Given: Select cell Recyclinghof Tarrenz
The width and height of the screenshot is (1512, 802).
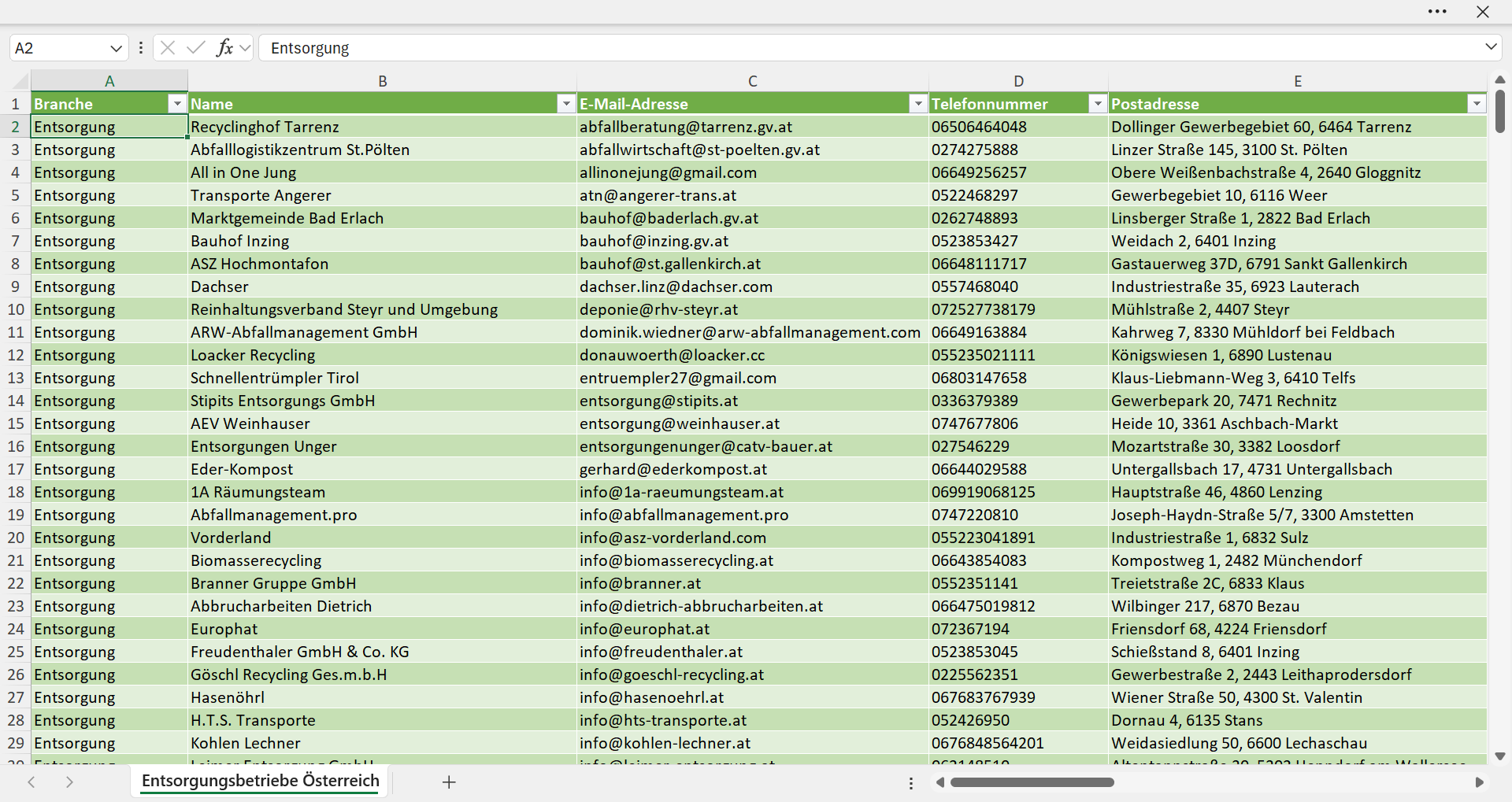Looking at the screenshot, I should (x=383, y=127).
